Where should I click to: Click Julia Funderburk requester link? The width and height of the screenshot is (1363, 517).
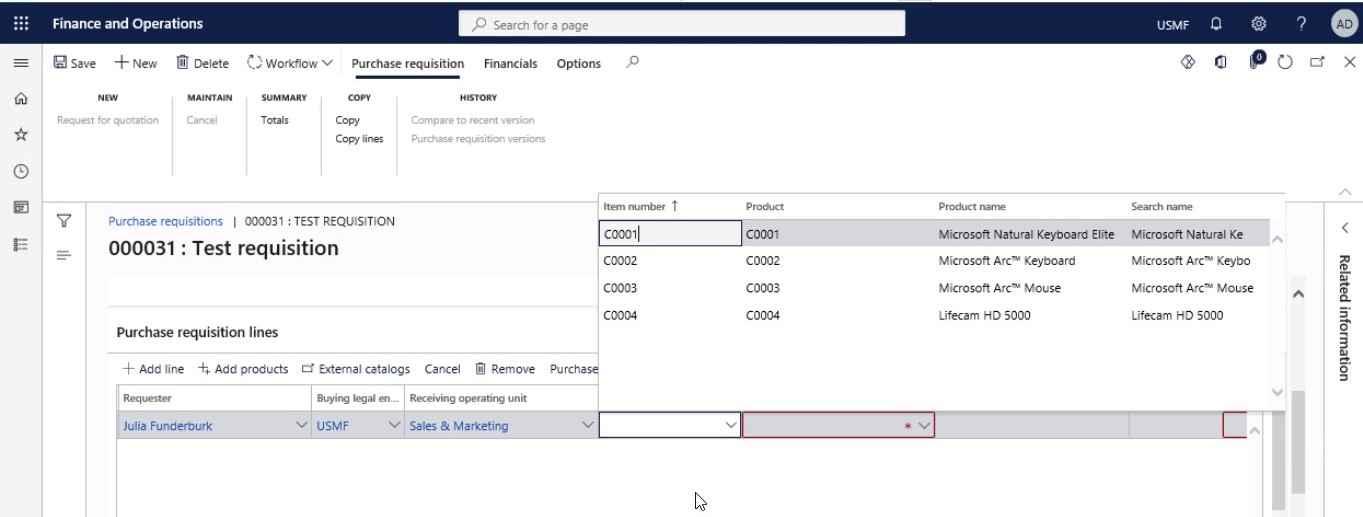167,426
